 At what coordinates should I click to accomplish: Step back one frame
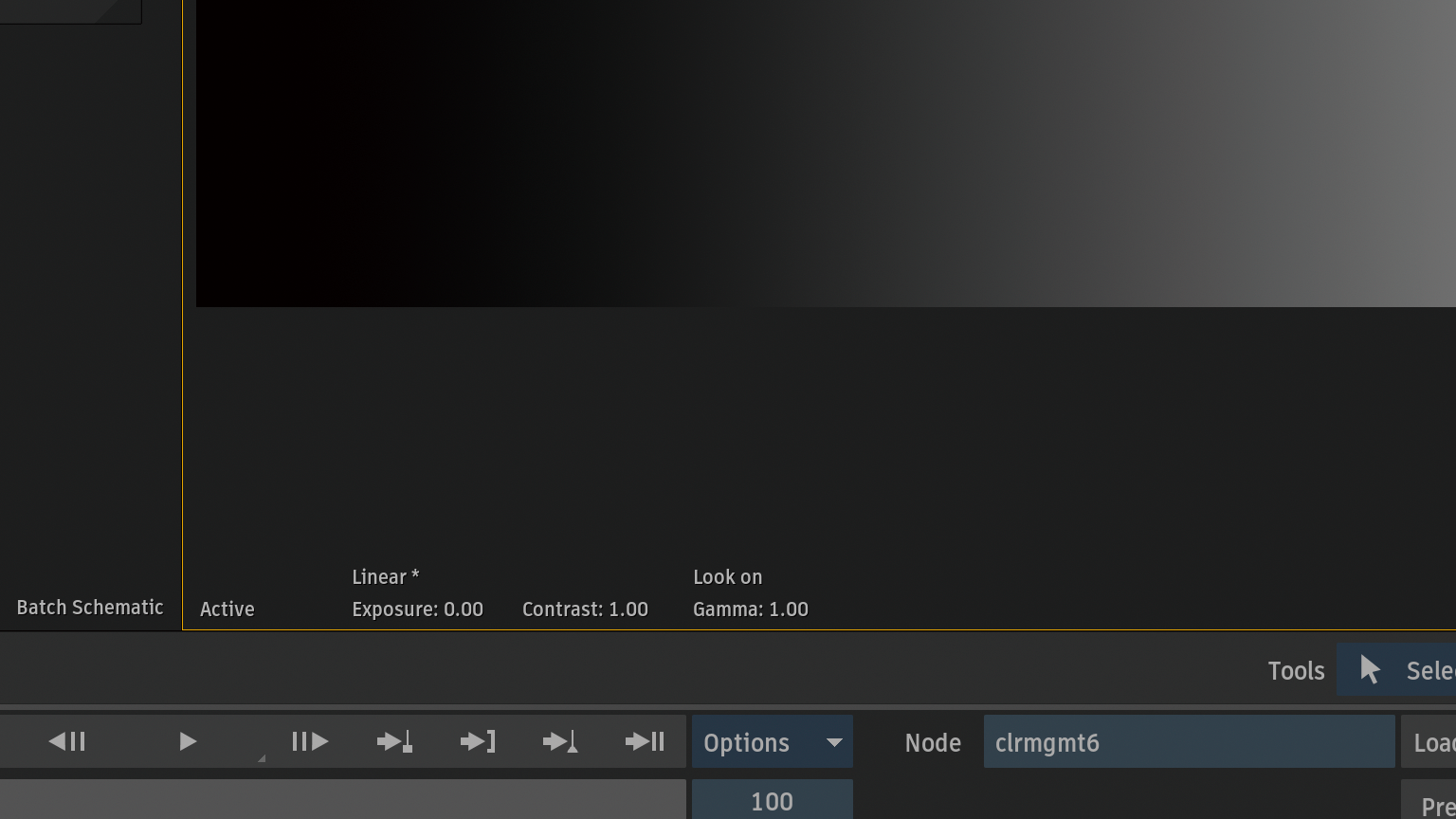[67, 741]
